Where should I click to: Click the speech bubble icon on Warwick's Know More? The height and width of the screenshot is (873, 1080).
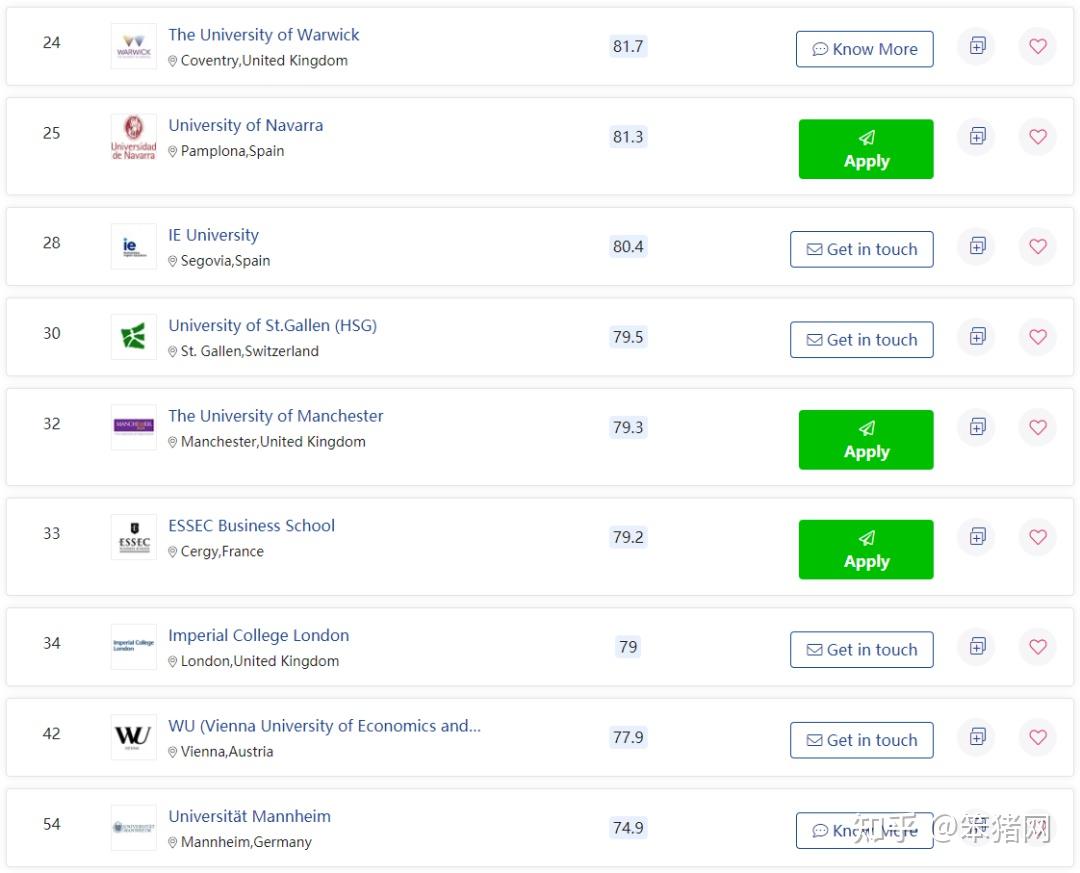click(821, 48)
